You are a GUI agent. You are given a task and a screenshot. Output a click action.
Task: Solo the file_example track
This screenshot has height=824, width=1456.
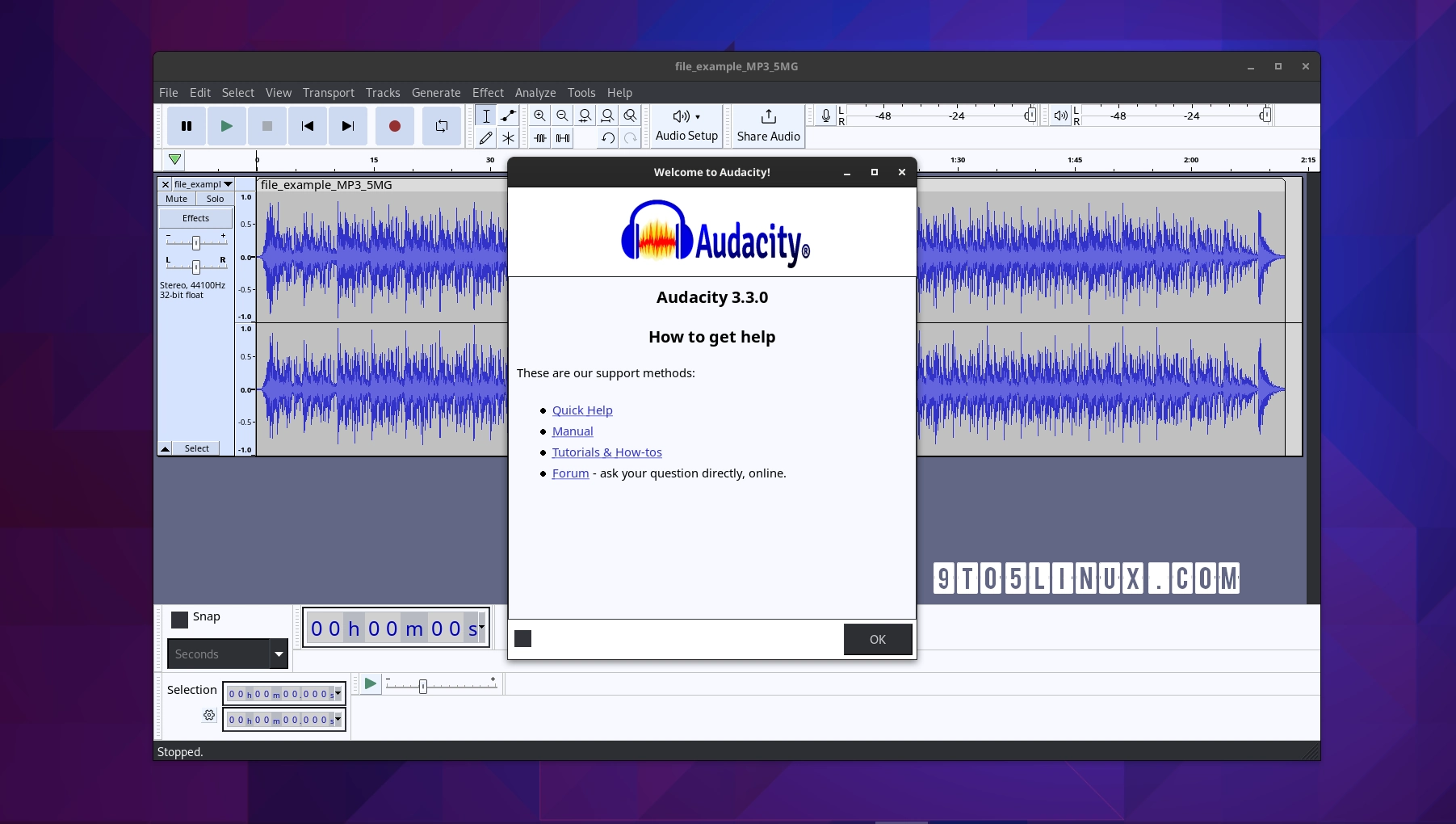pos(215,198)
